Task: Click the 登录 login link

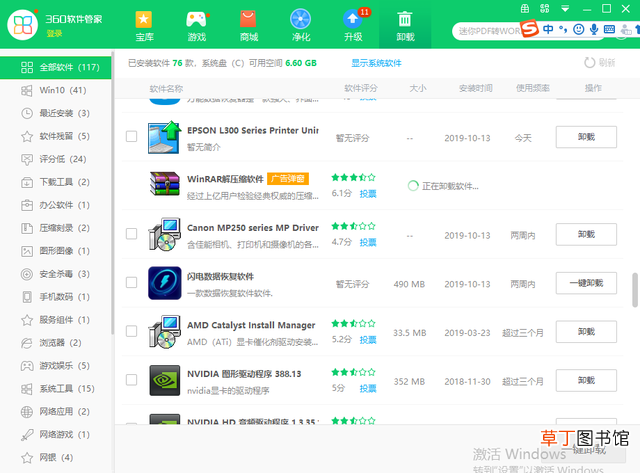Action: [x=54, y=33]
